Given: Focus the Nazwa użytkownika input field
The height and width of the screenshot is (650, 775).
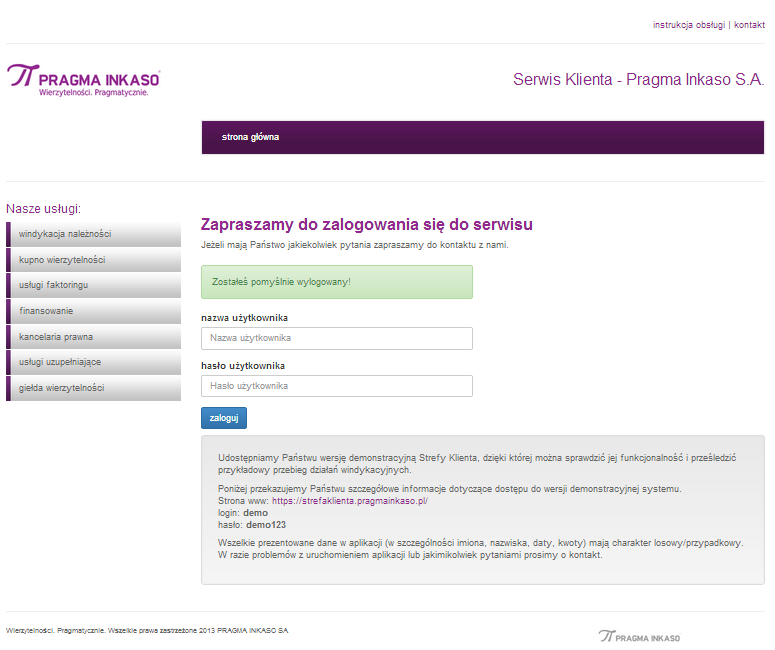Looking at the screenshot, I should [x=337, y=338].
